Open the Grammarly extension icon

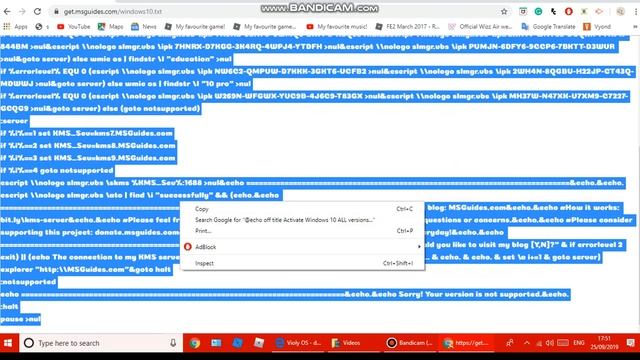tap(538, 11)
